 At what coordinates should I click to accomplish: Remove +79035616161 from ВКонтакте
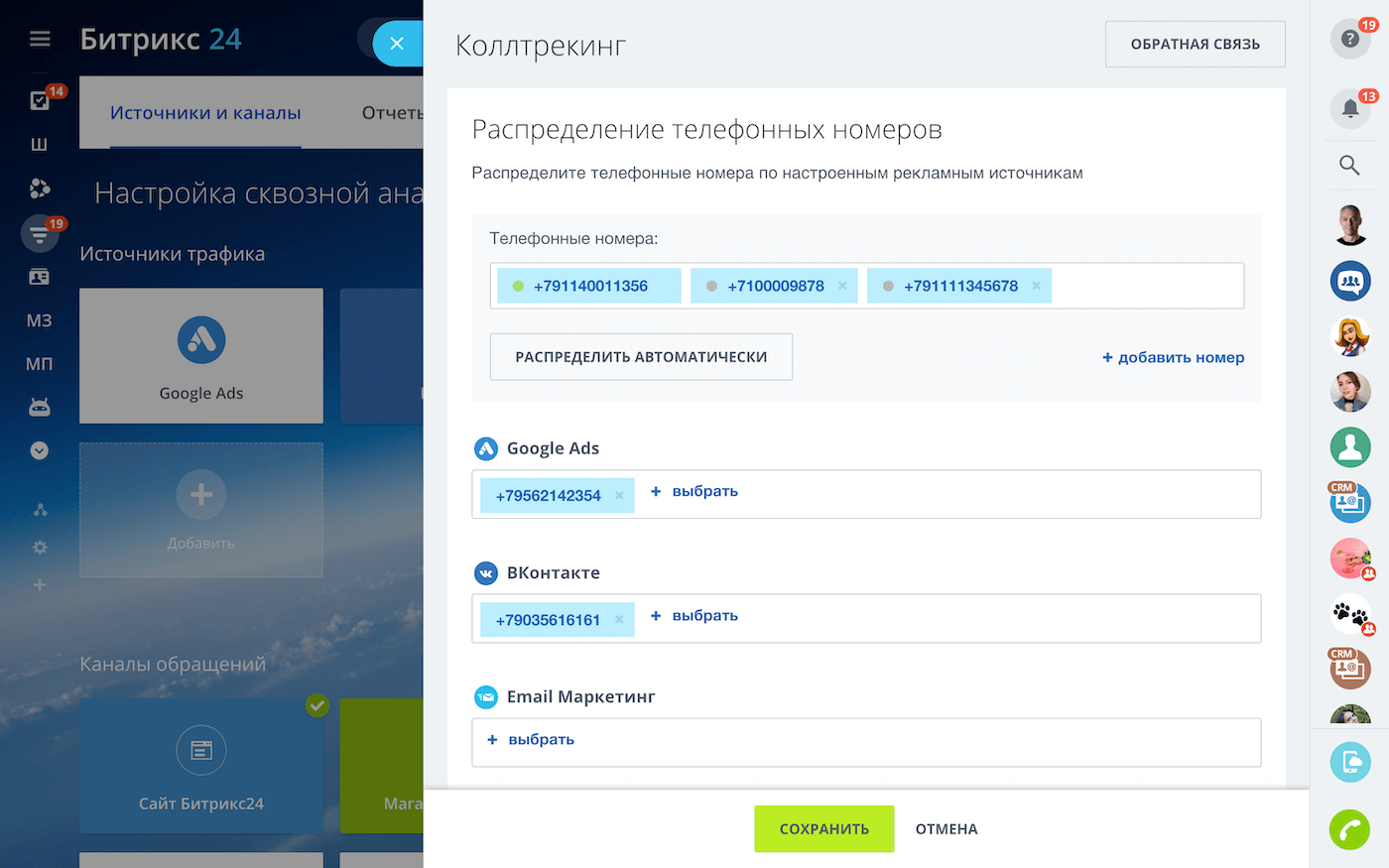[x=619, y=620]
